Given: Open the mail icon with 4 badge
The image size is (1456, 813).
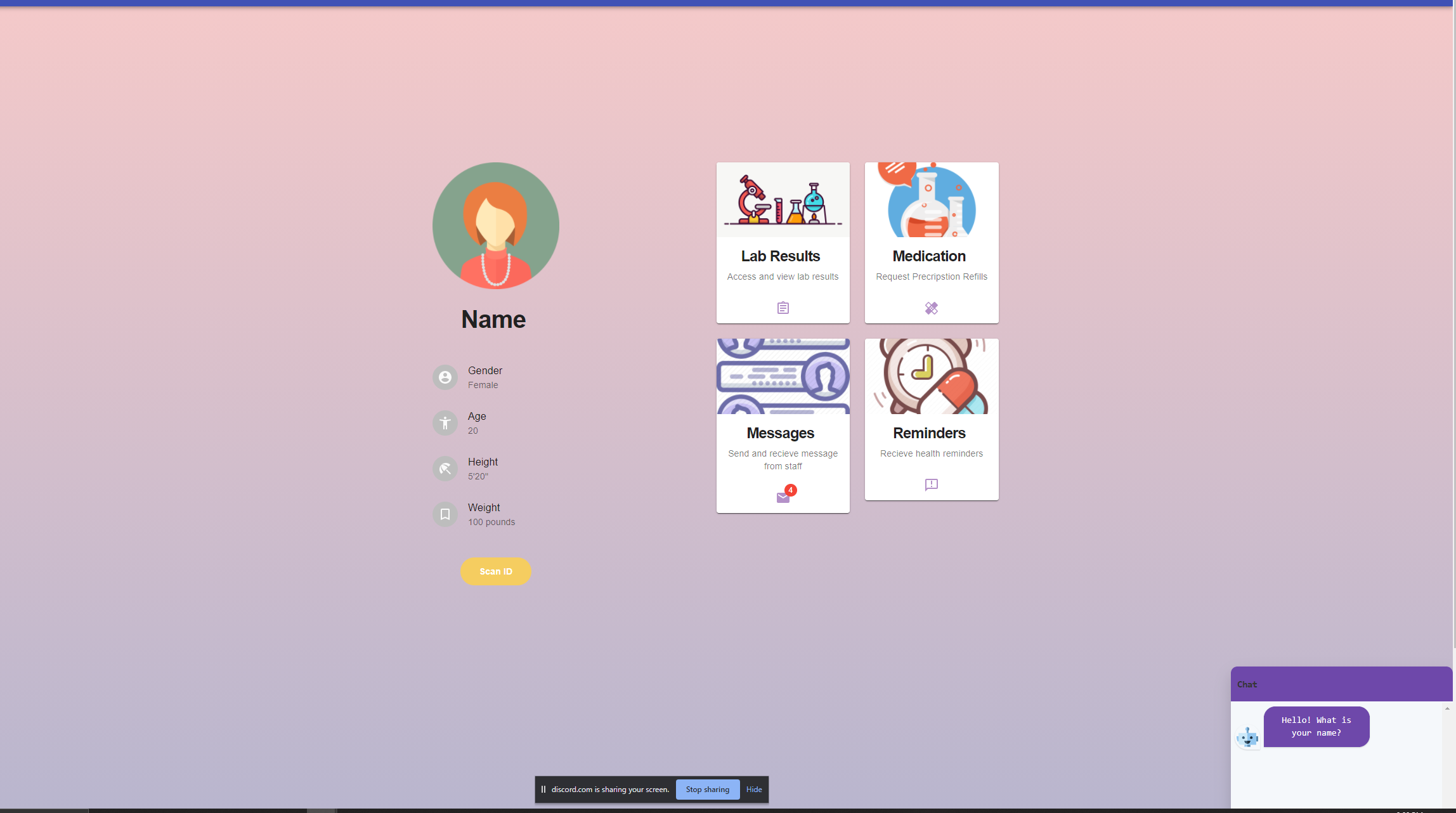Looking at the screenshot, I should 783,497.
